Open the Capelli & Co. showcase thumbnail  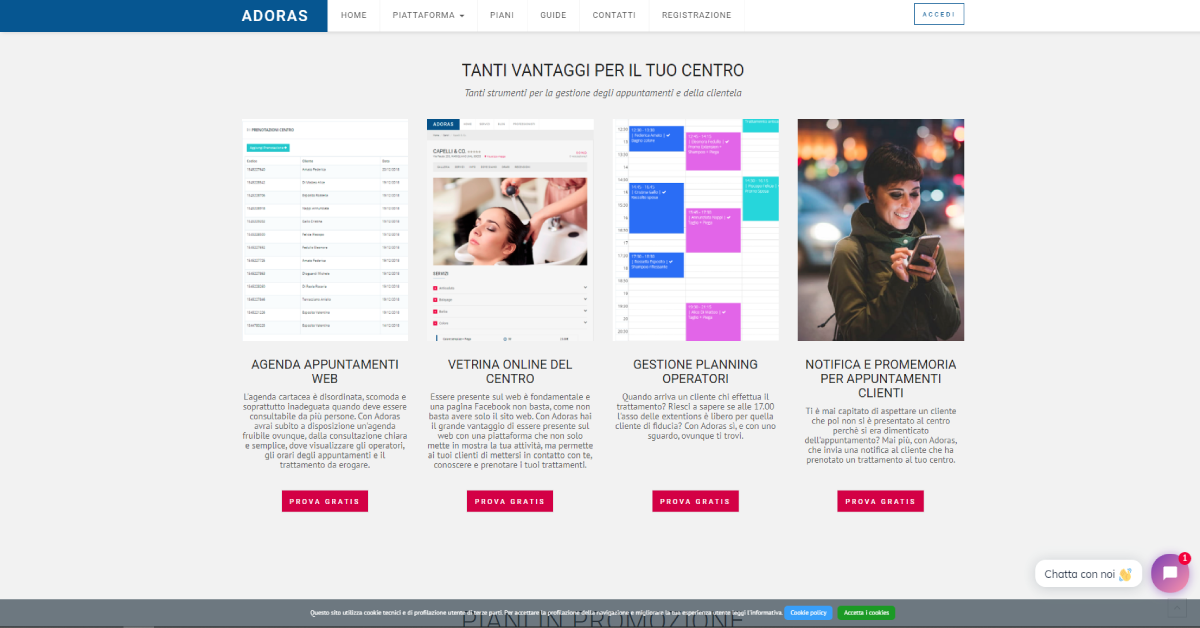point(510,230)
